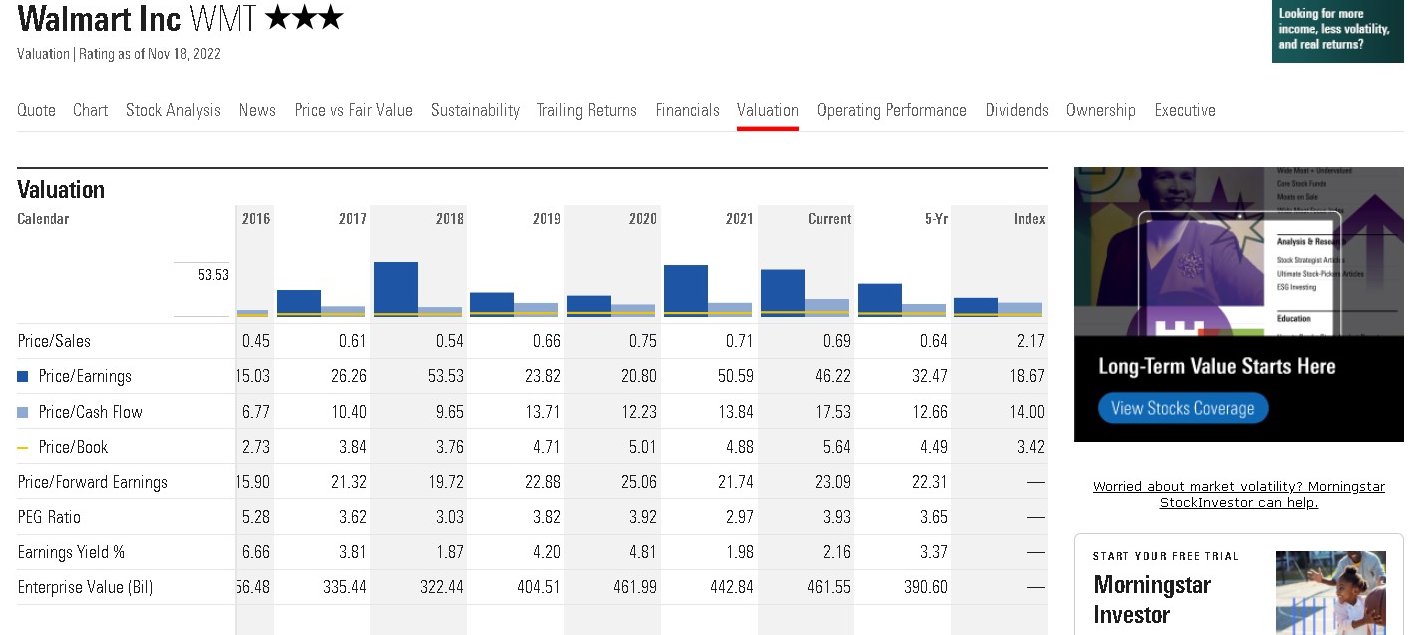The image size is (1411, 635).
Task: Click the top-right income and volatility ad banner
Action: tap(1336, 31)
